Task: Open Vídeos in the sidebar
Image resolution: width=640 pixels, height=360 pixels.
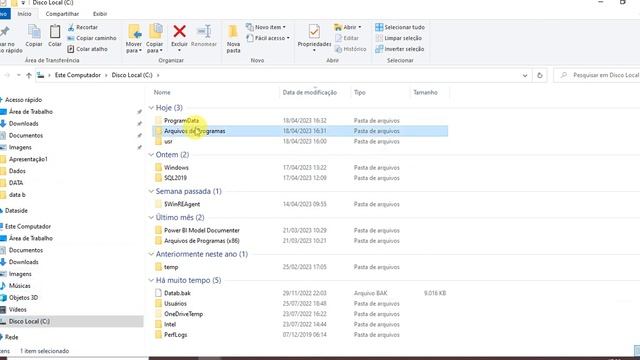Action: [18, 309]
